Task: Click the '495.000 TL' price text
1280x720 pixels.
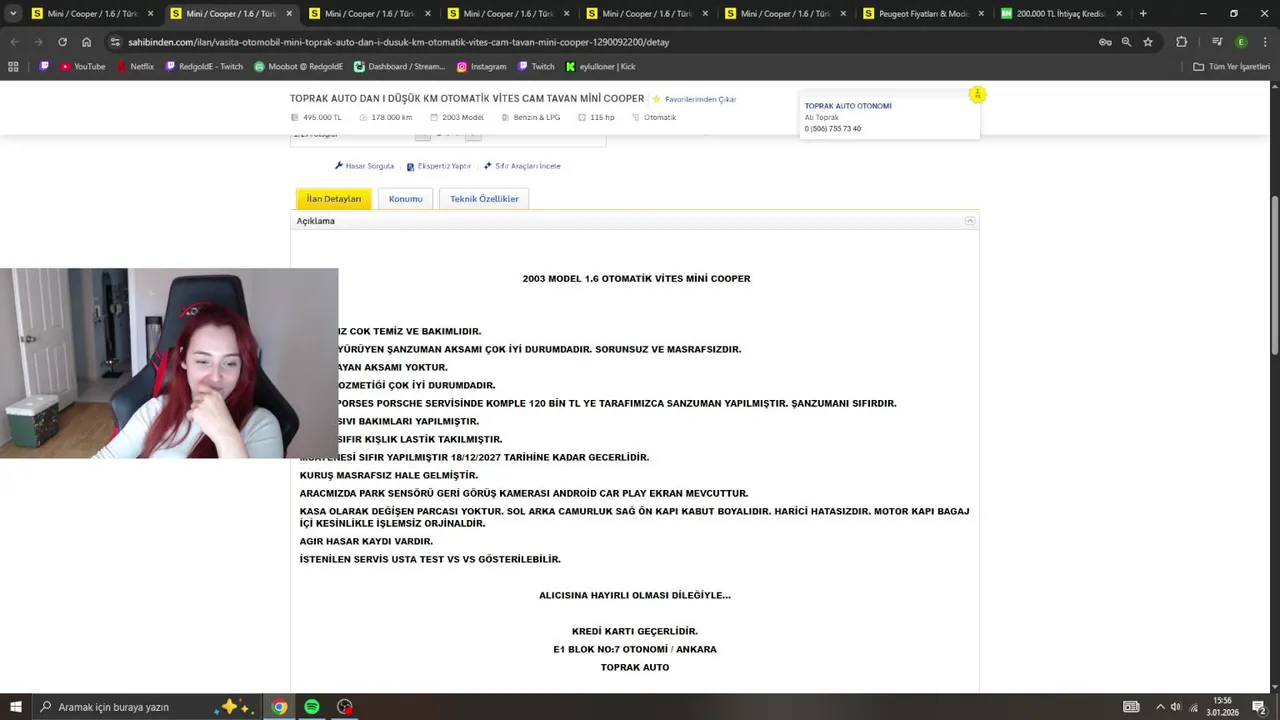Action: point(322,117)
